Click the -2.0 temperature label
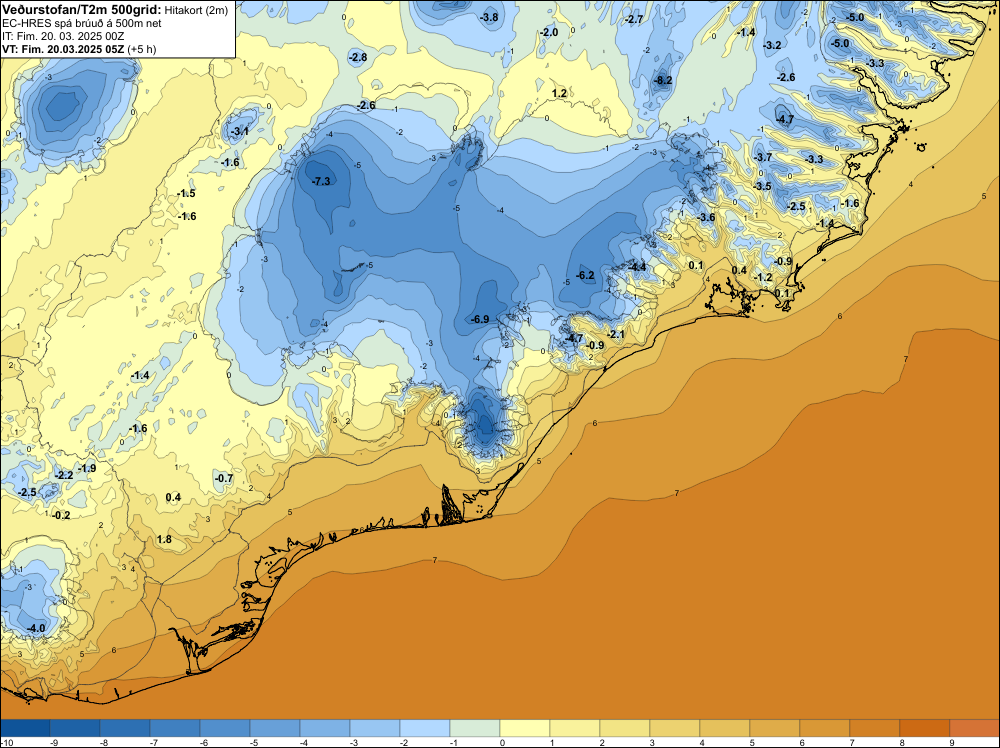1000x748 pixels. tap(548, 32)
